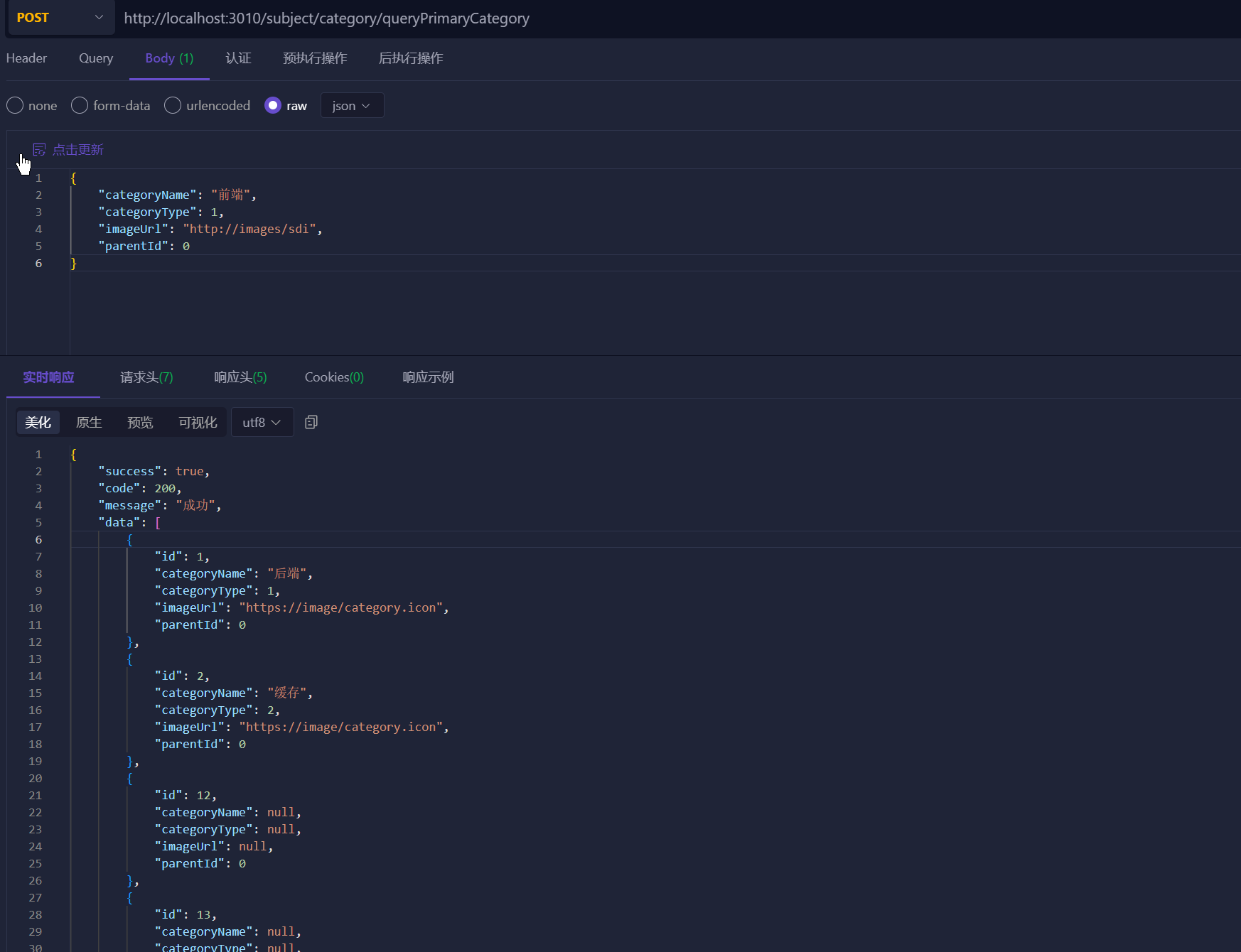The height and width of the screenshot is (952, 1241).
Task: Open the POST method dropdown
Action: [60, 18]
